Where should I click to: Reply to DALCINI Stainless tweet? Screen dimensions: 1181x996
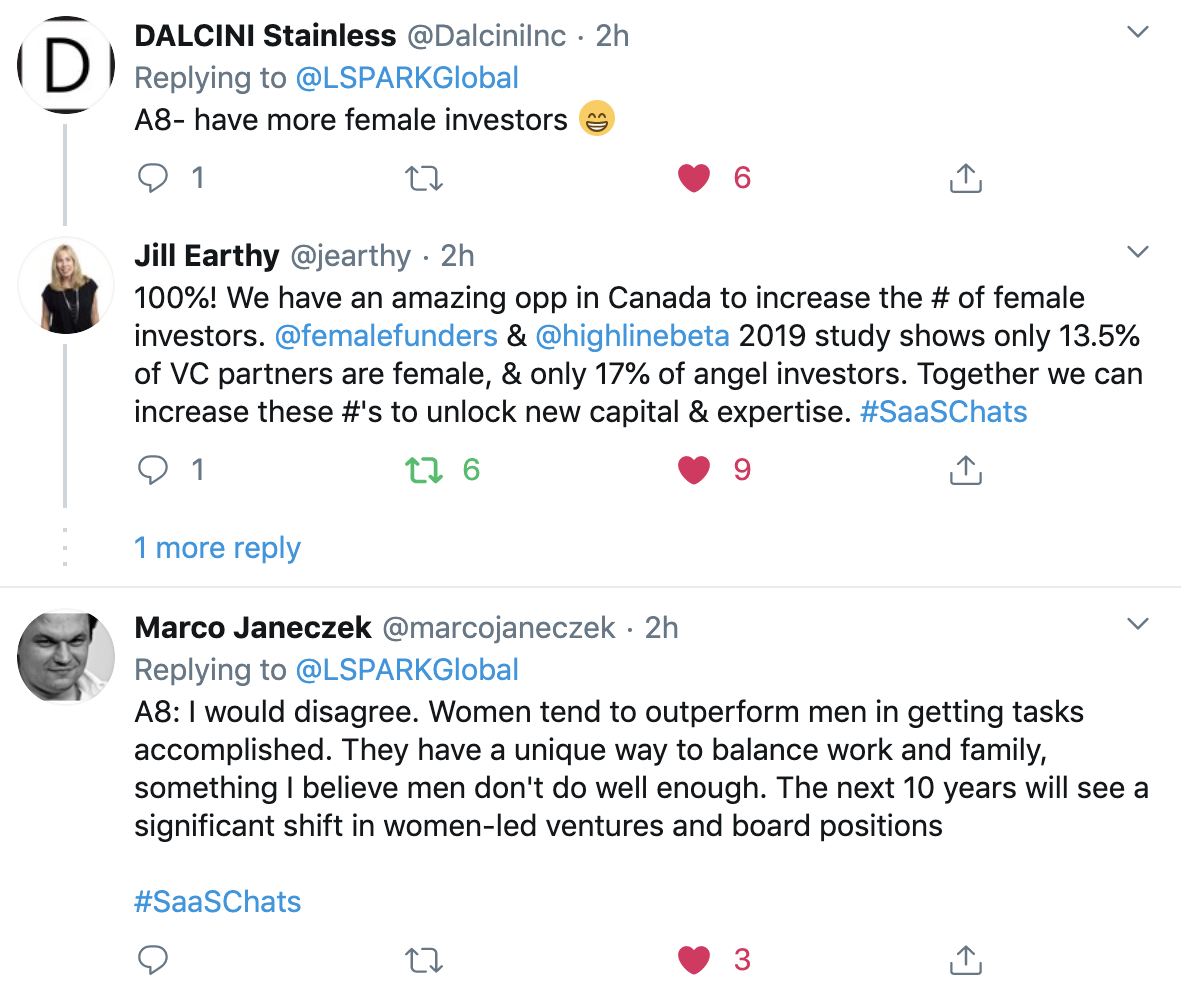coord(153,178)
